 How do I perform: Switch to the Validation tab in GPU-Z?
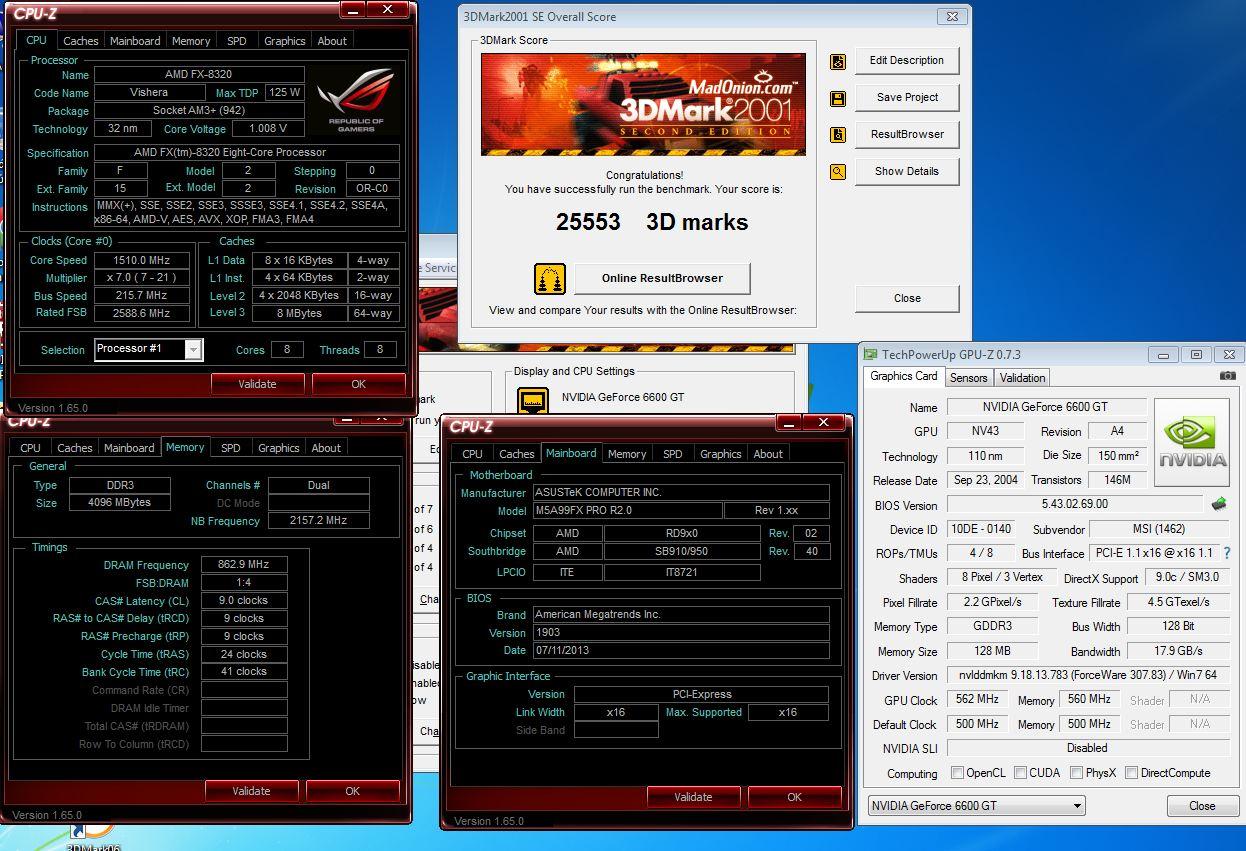(x=1022, y=378)
